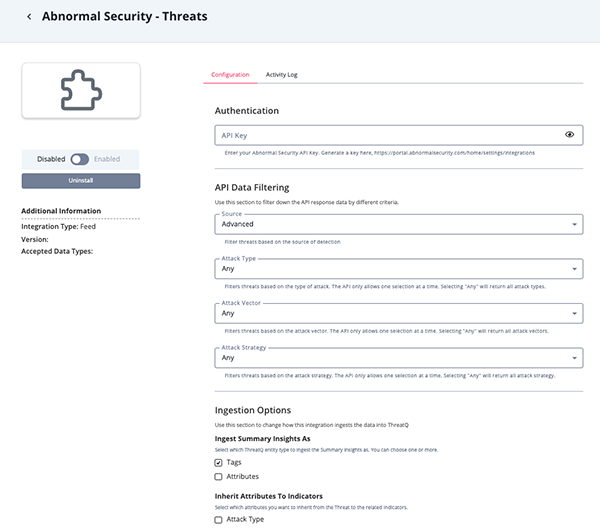
Task: Click the 'Integration Type: Feed' text
Action: point(59,227)
